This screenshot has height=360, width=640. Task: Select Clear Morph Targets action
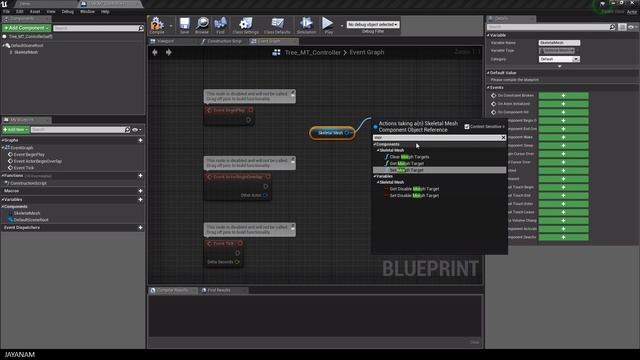tap(409, 157)
